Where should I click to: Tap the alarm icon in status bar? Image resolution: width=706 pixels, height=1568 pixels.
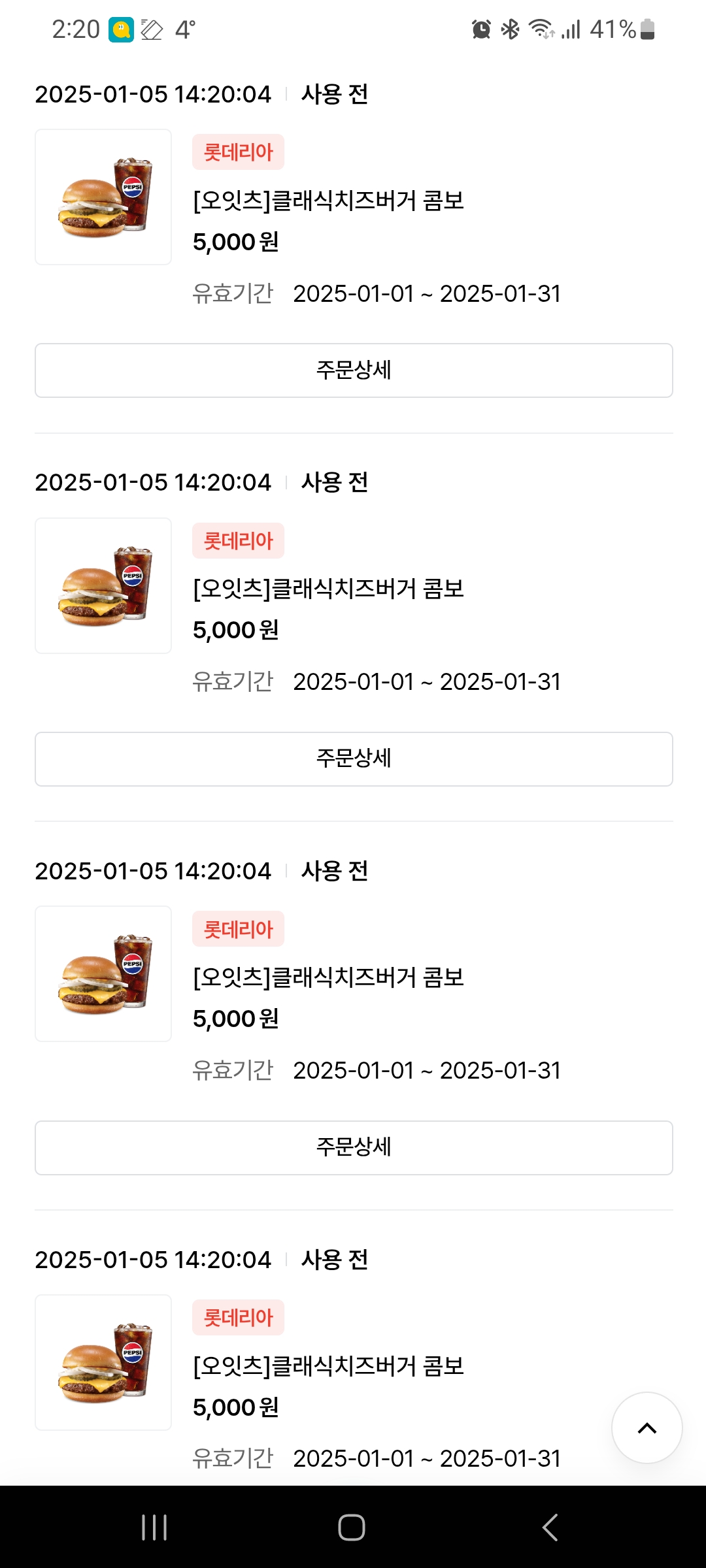481,29
